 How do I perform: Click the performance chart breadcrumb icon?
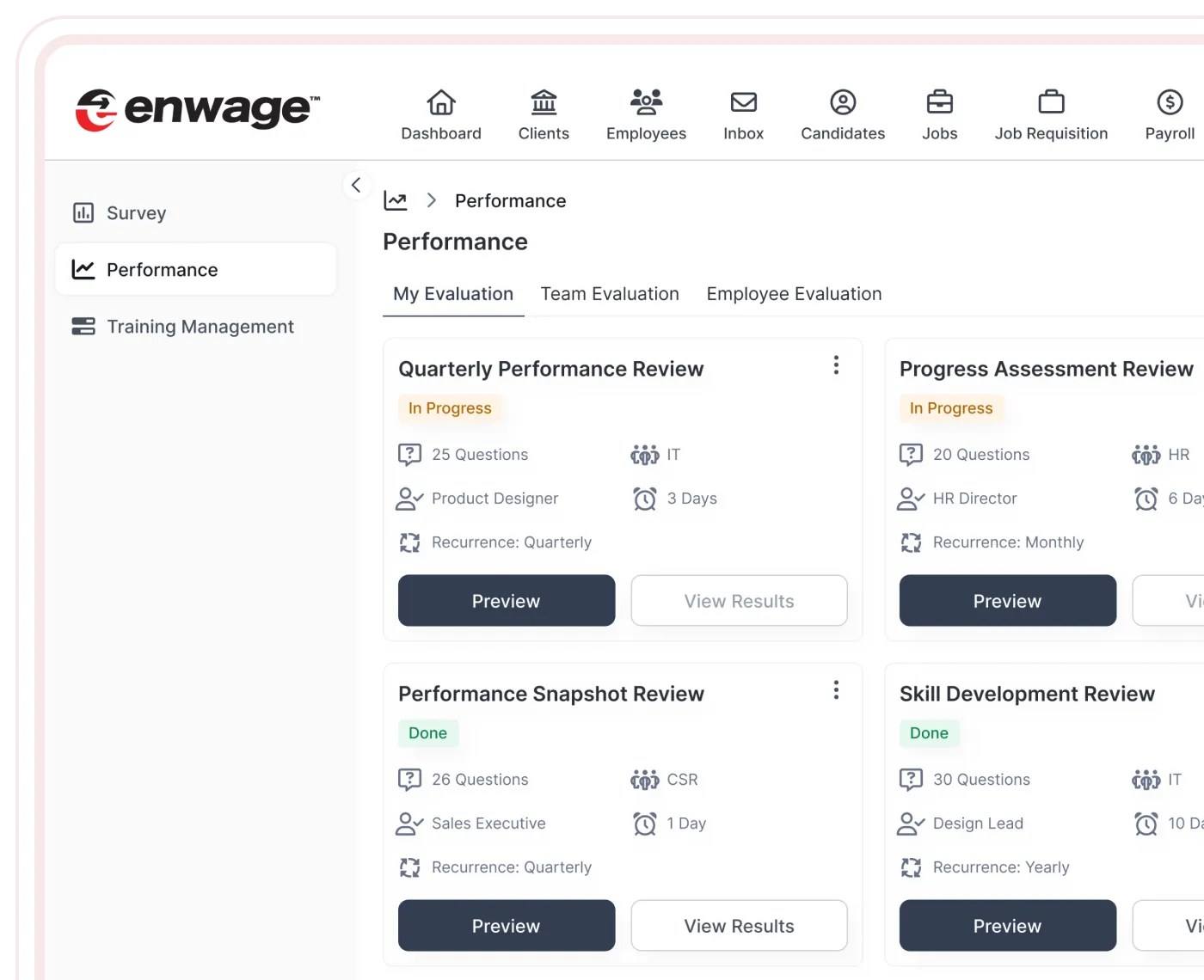pos(396,201)
